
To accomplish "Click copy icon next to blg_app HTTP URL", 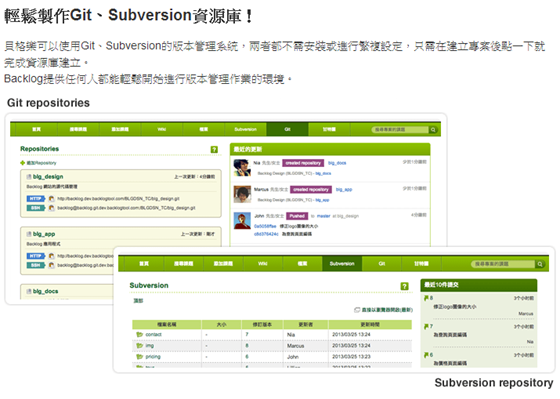I will tap(51, 256).
